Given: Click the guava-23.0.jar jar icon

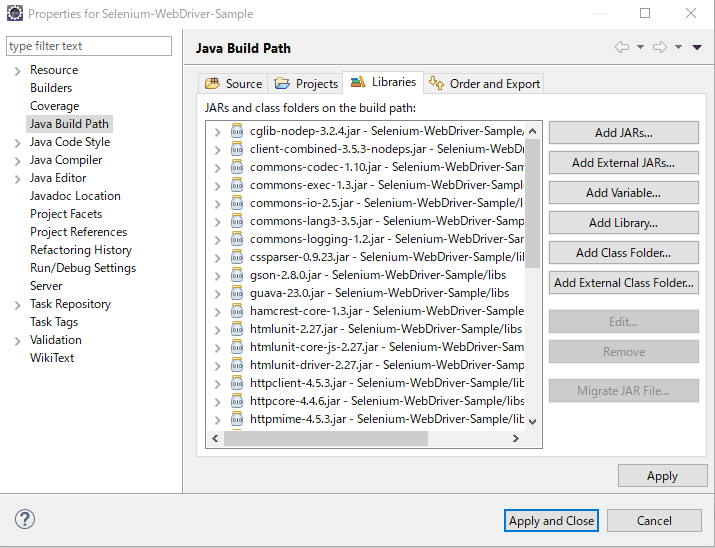Looking at the screenshot, I should click(x=237, y=293).
